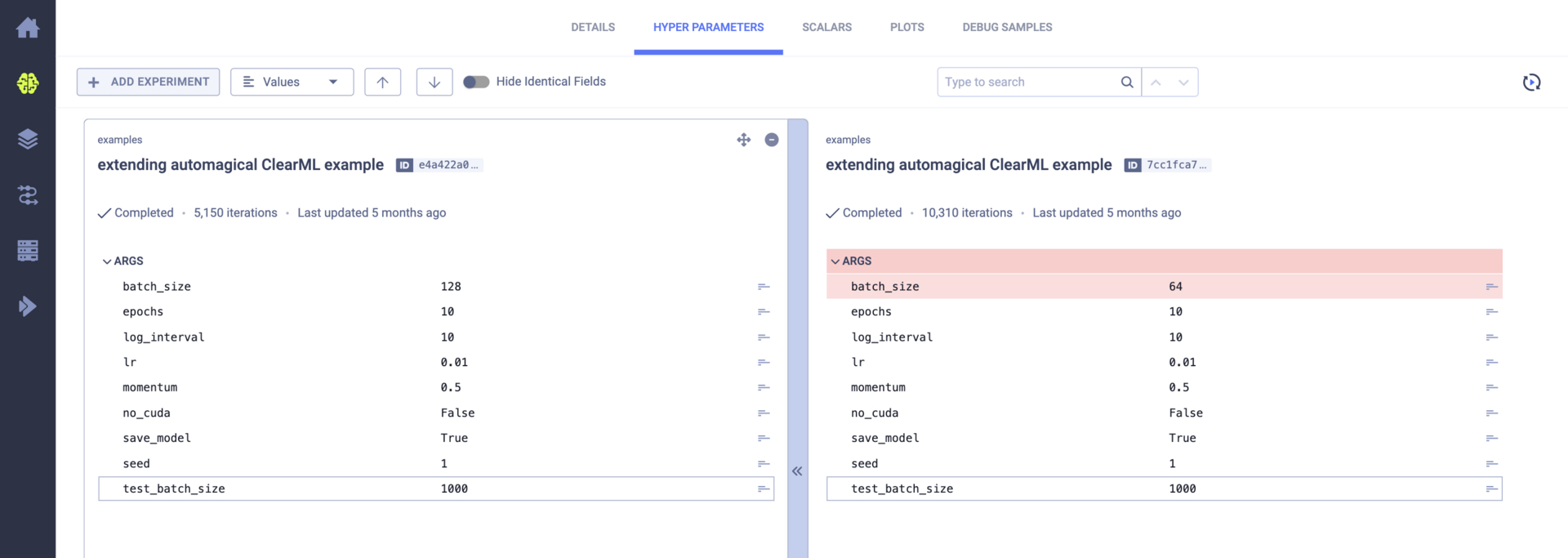Click detail icon on right no_cuda row
This screenshot has height=558, width=1568.
pos(1491,413)
